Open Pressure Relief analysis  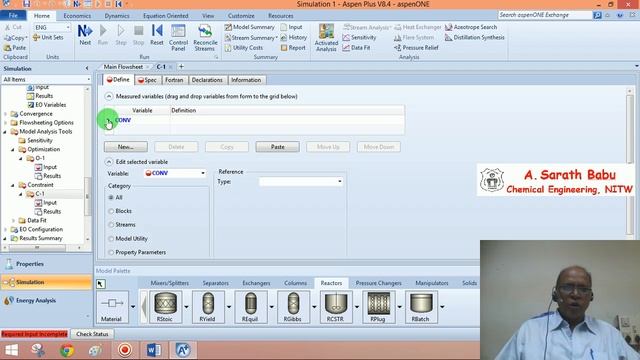tap(416, 48)
